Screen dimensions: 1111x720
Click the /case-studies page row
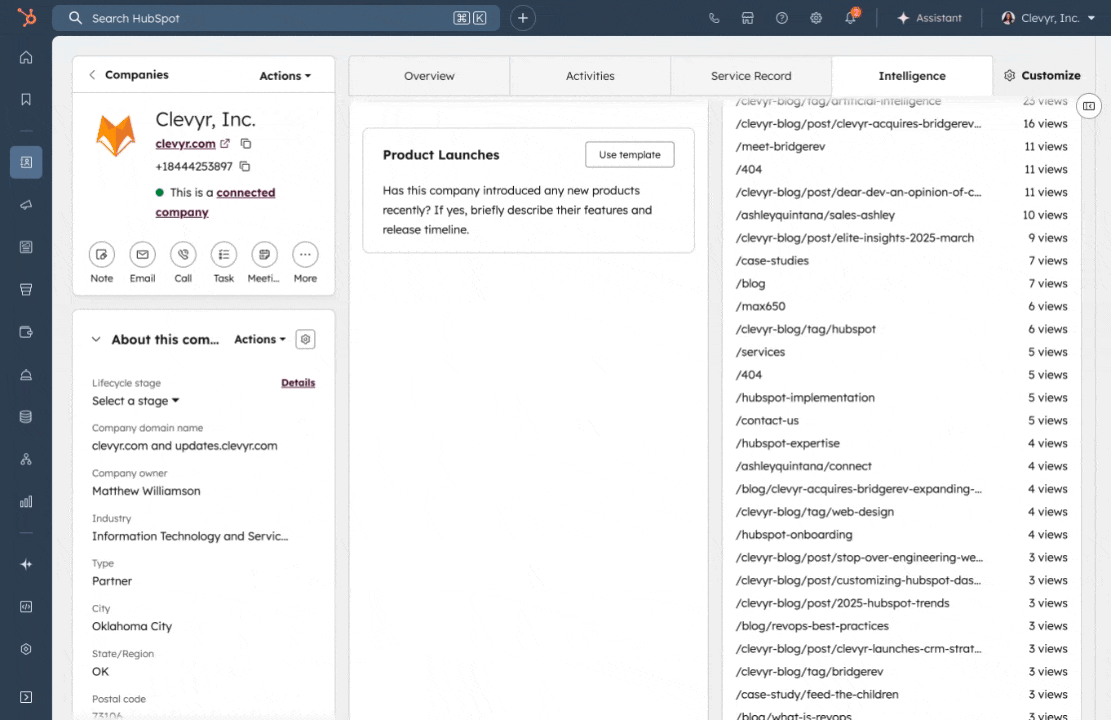tap(901, 261)
